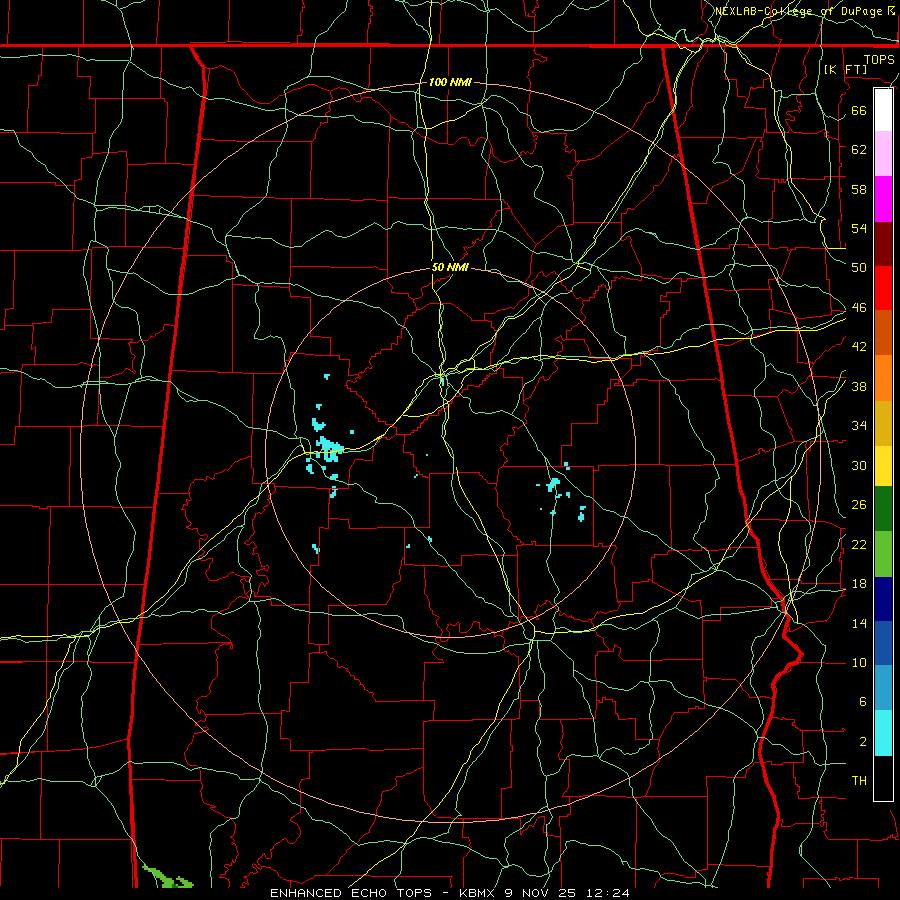Click the bright red legend swatch
This screenshot has height=900, width=900.
(883, 288)
